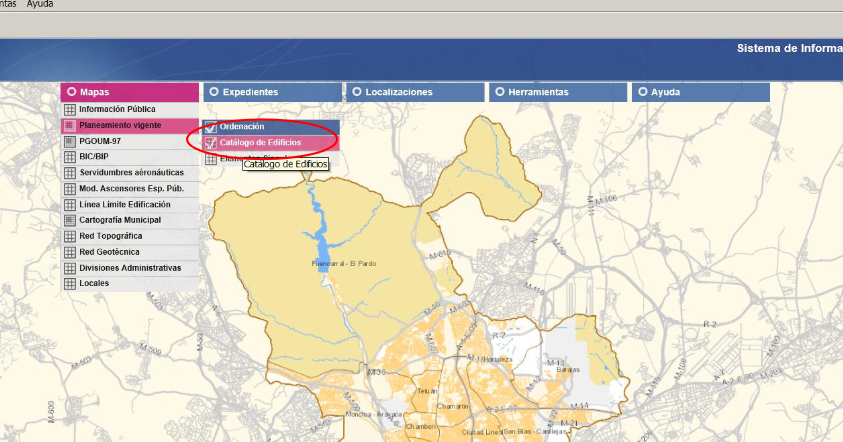Viewport: 843px width, 442px height.
Task: Click grid icon for Cartografía Municipal
Action: 69,220
